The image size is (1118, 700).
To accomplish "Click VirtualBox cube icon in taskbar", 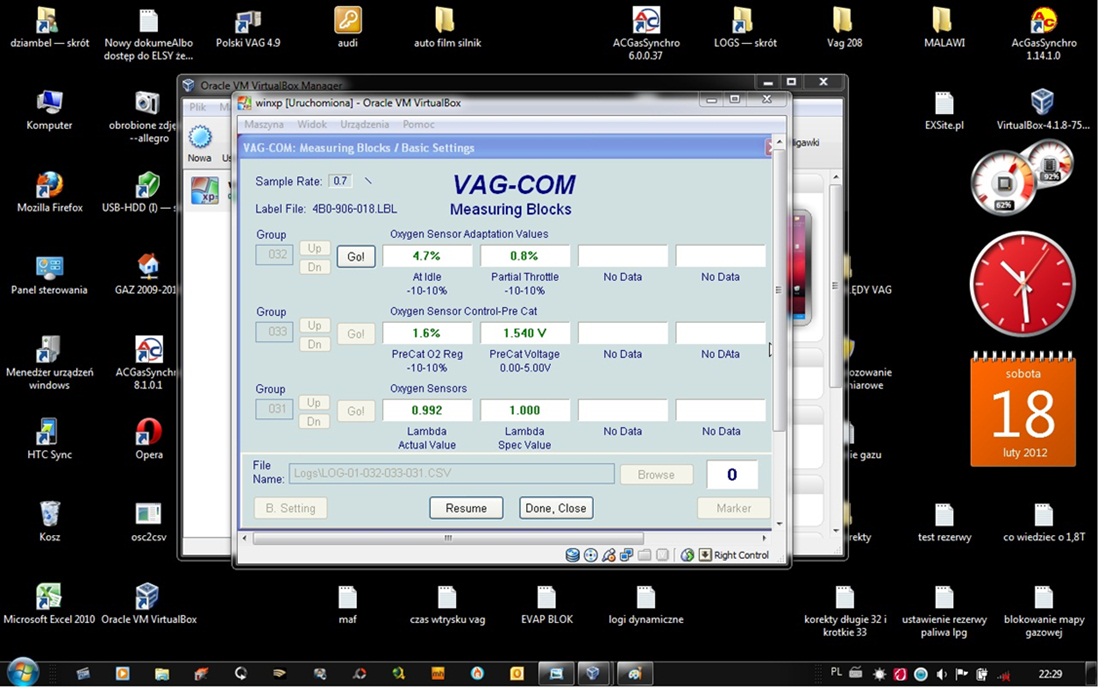I will point(593,673).
